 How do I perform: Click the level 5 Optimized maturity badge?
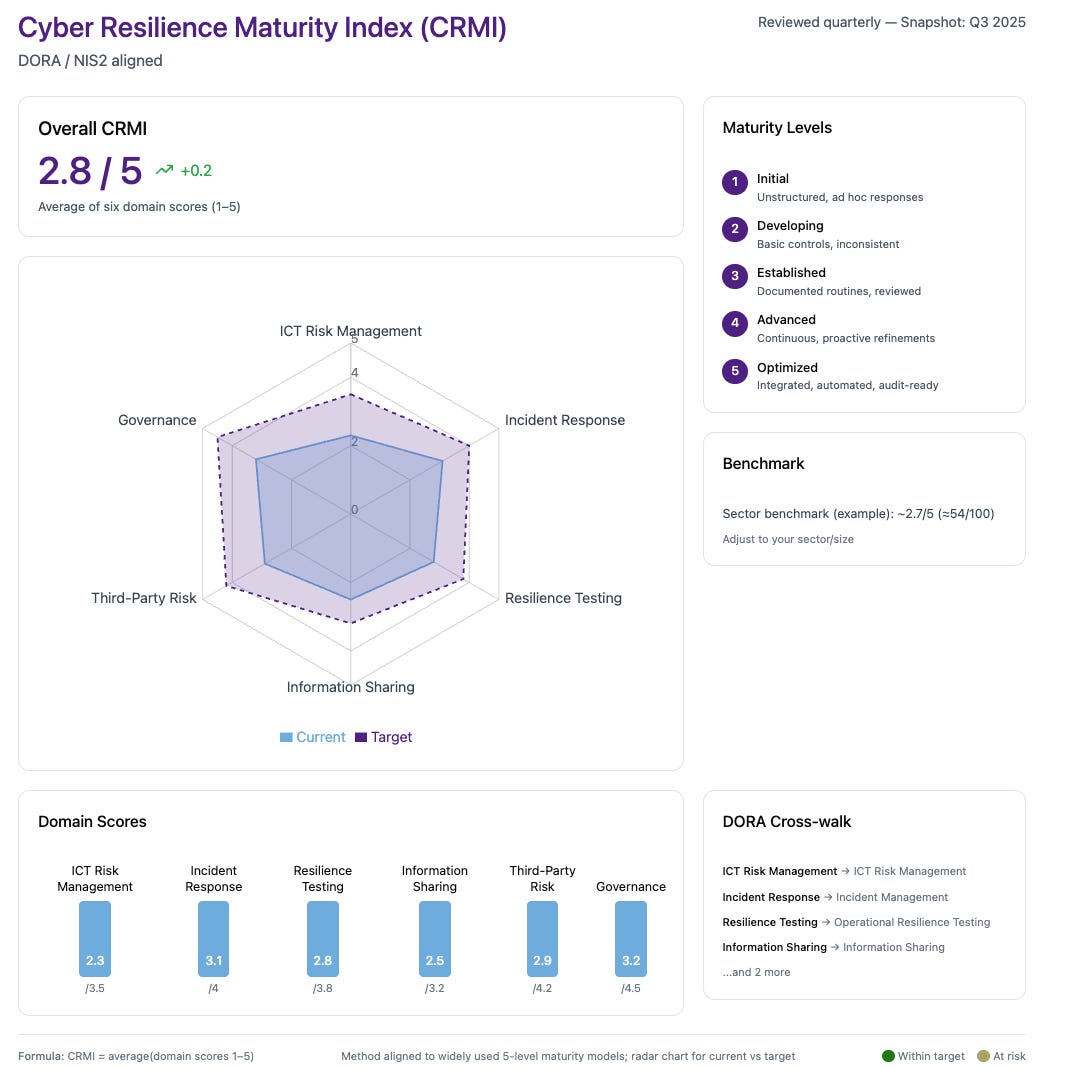pos(734,371)
